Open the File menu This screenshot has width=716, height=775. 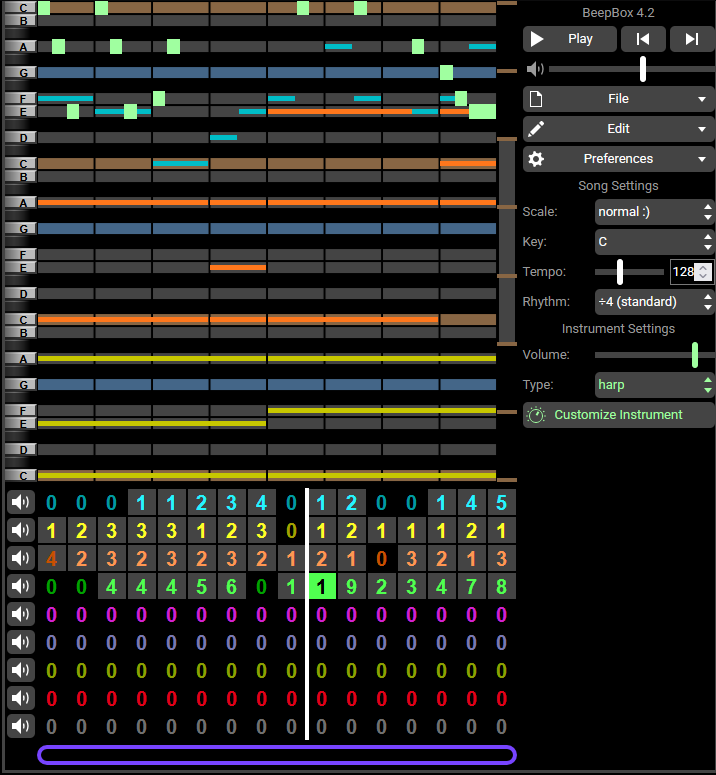pyautogui.click(x=619, y=99)
